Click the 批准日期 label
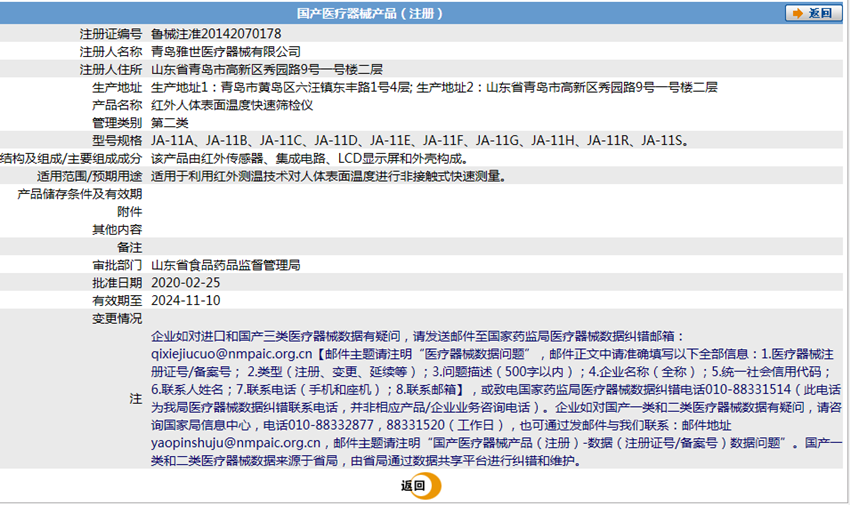Screen dimensions: 850x505 pos(117,282)
